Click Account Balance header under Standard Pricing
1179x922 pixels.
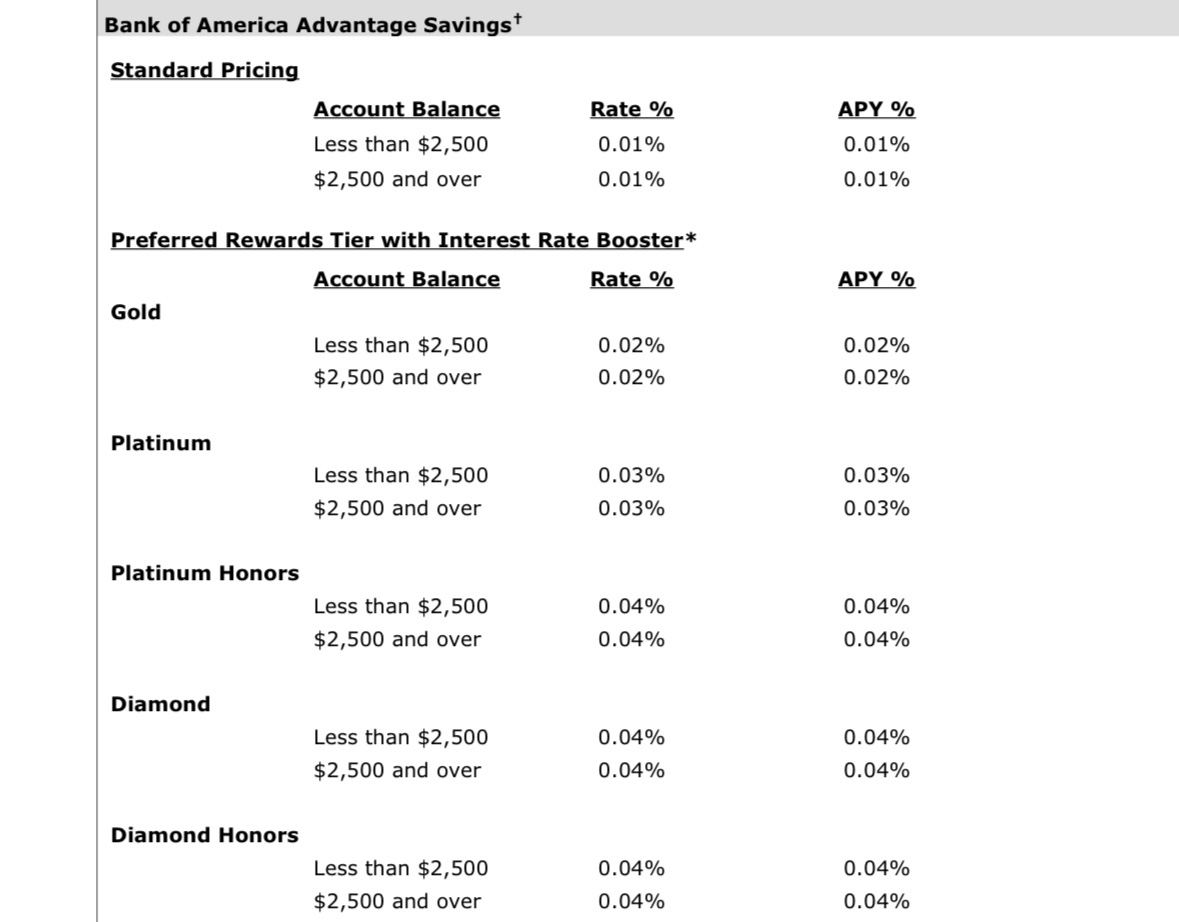[x=406, y=109]
